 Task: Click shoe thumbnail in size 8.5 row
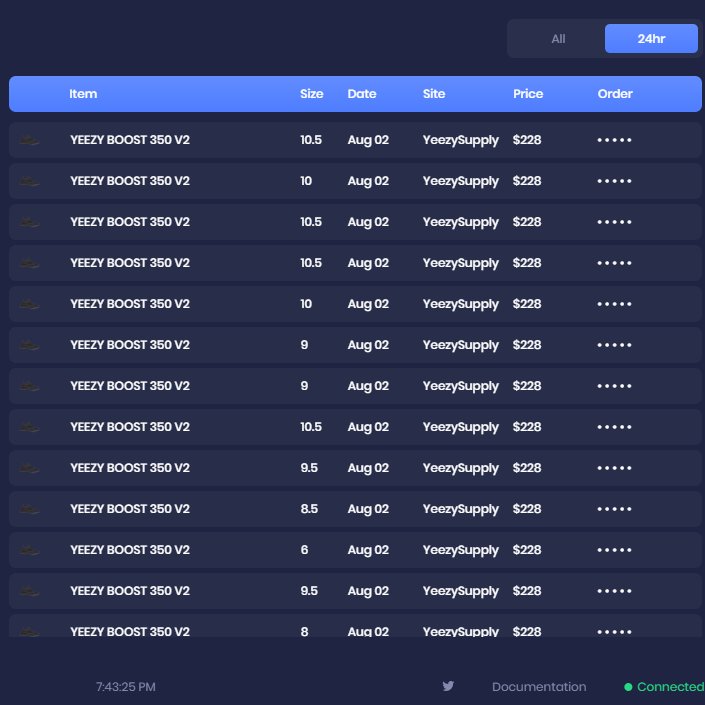(30, 509)
